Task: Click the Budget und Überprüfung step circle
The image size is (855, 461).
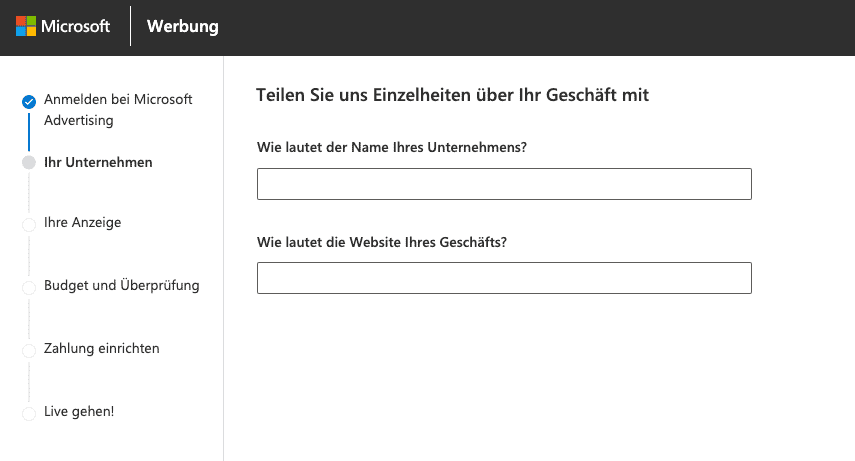Action: (29, 288)
